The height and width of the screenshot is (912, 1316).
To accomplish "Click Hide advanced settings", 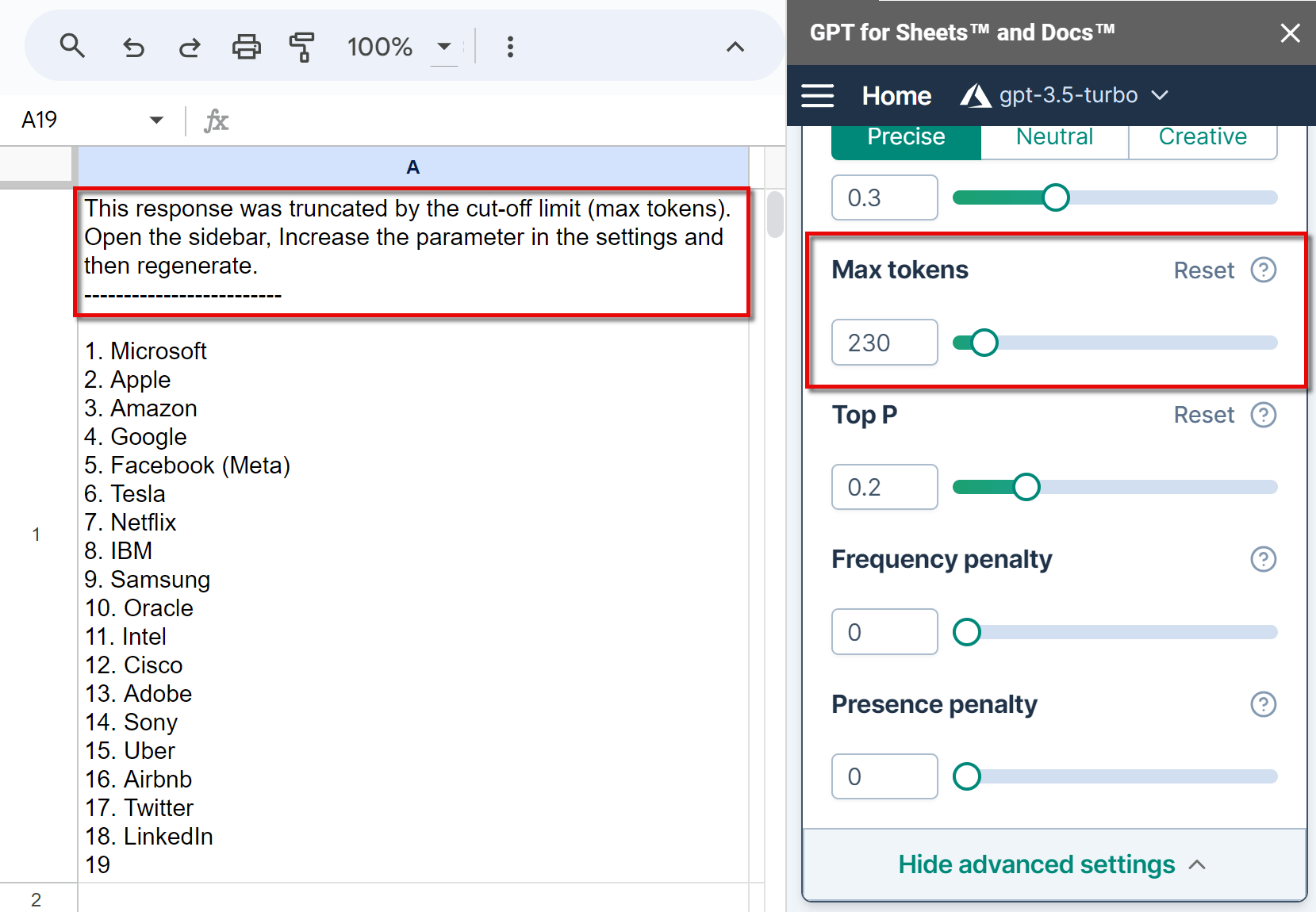I will [1053, 864].
